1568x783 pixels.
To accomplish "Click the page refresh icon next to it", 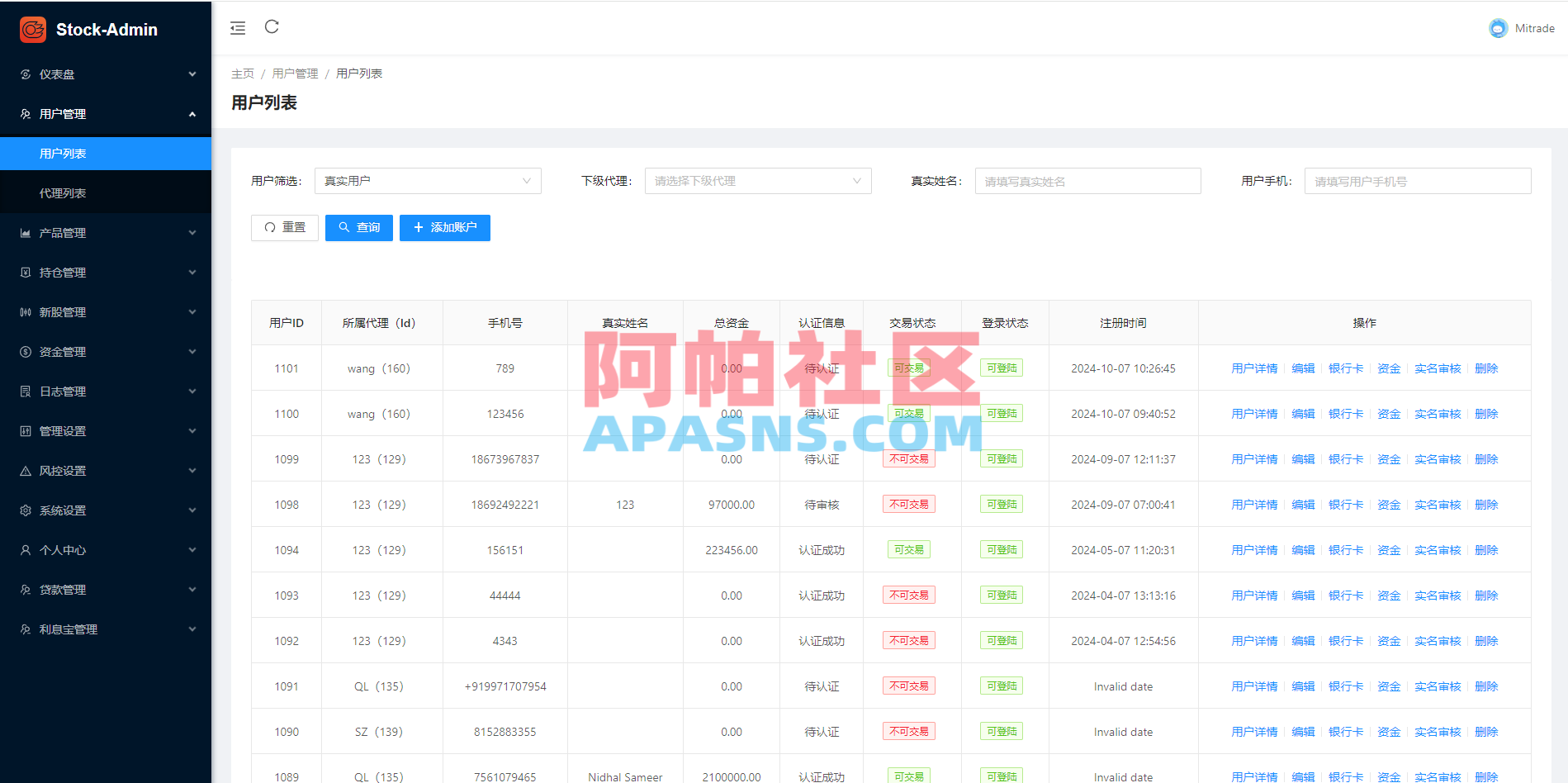I will pos(272,26).
